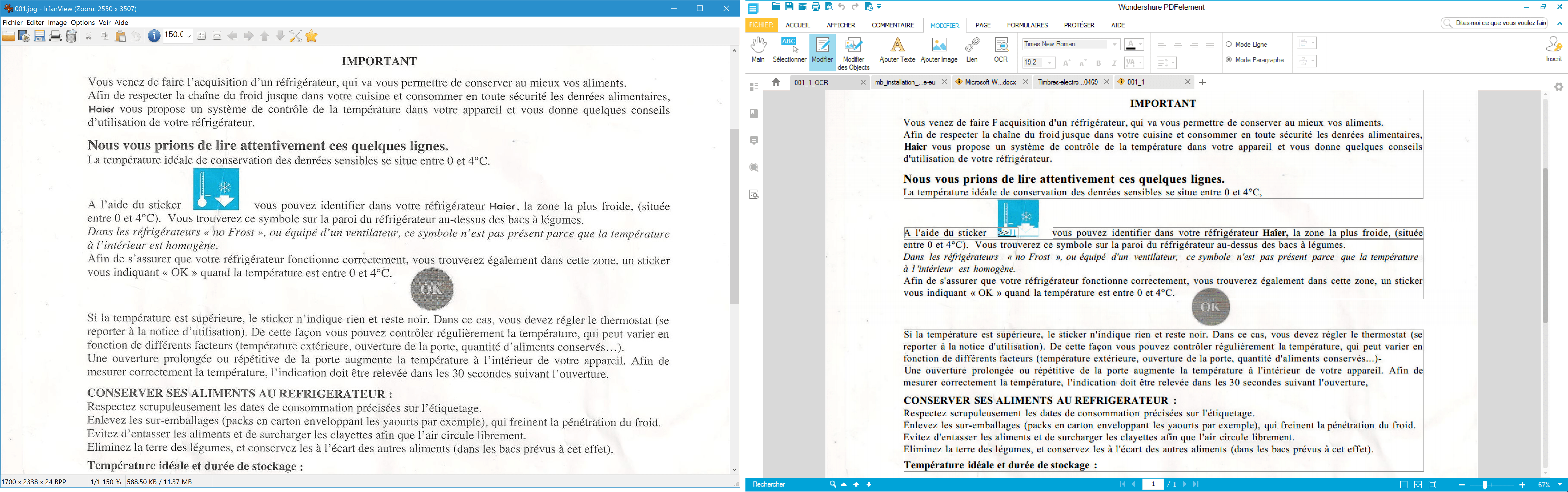Click the zoom in plus icon in IrfanView
Viewport: 1568px width, 492px height.
(x=201, y=37)
